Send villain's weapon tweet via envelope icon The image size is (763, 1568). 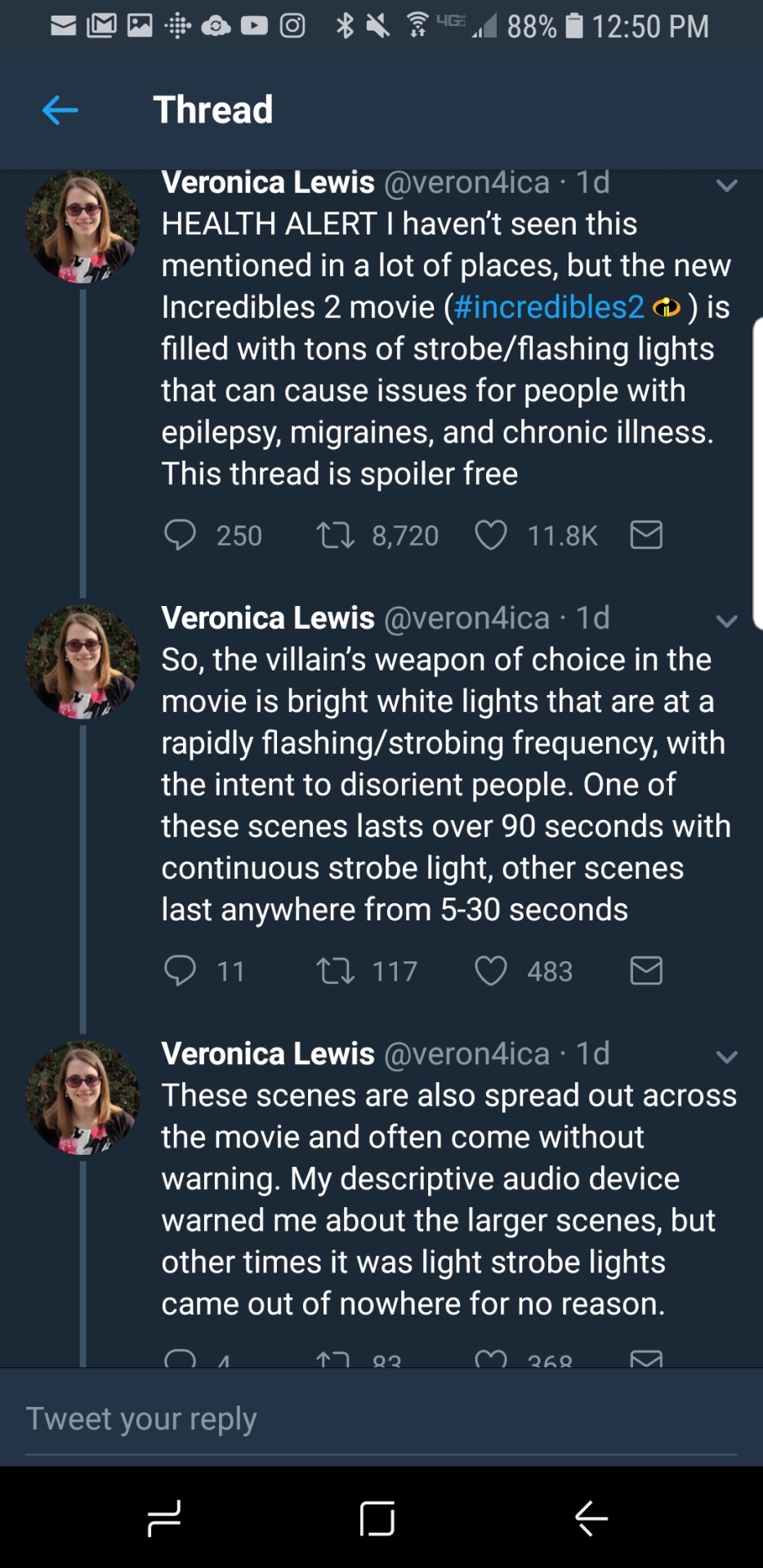click(x=646, y=970)
